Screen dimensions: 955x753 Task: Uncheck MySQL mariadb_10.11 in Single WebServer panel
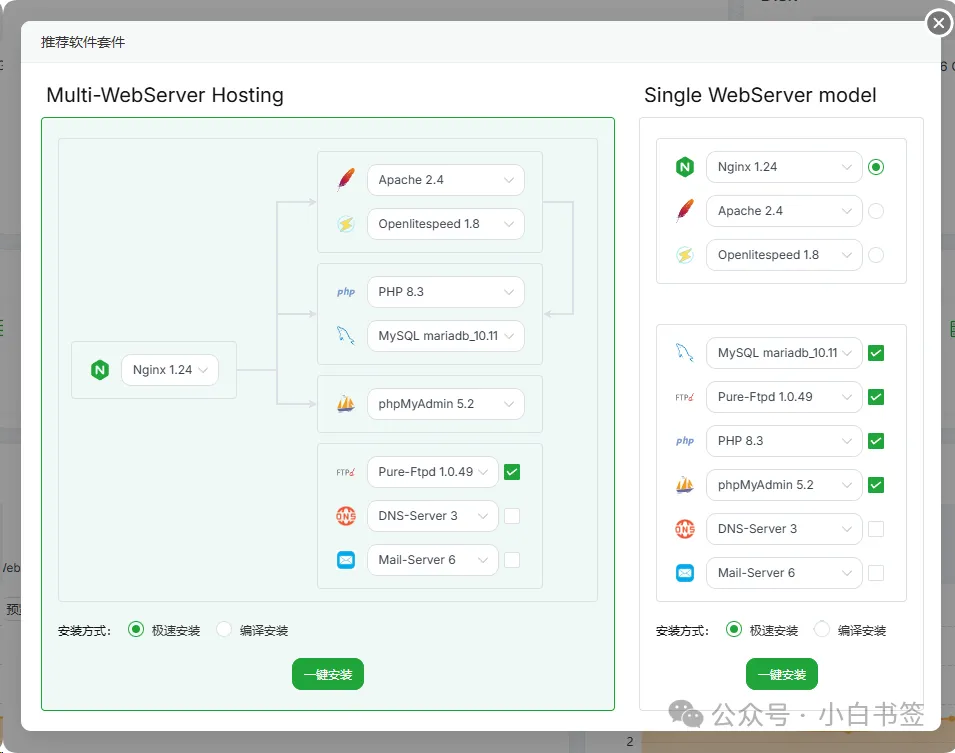pyautogui.click(x=876, y=353)
